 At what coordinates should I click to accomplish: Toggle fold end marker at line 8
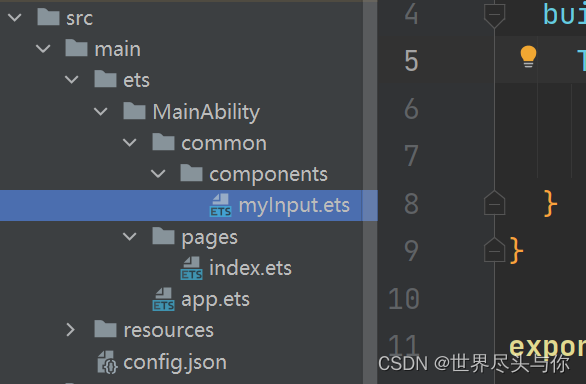point(494,203)
